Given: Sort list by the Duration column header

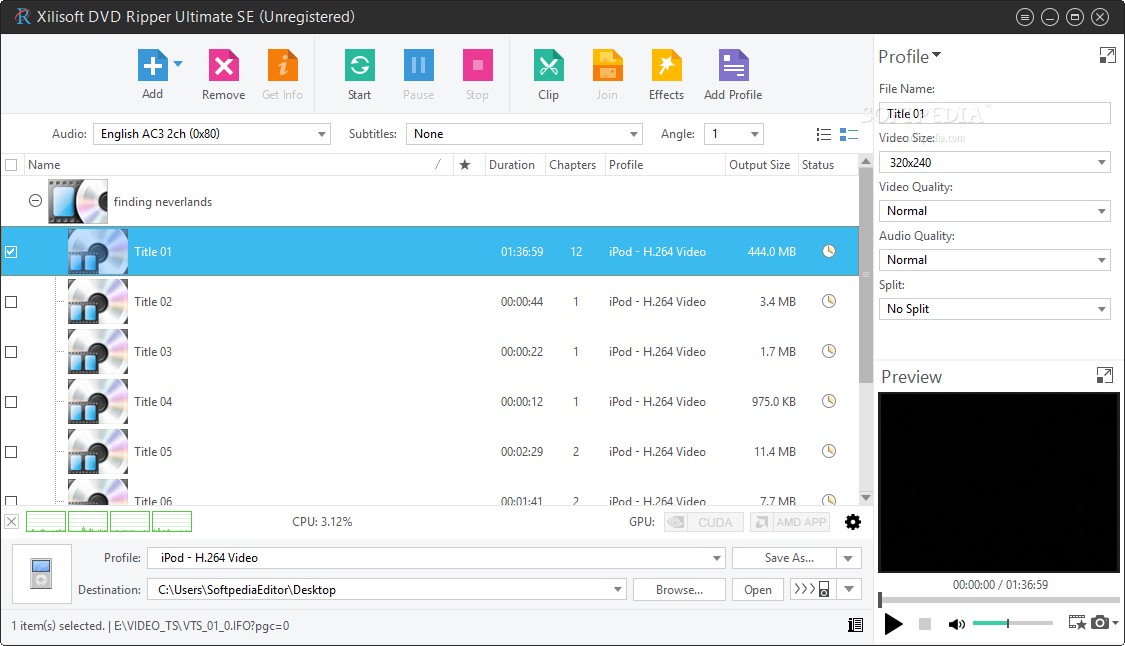Looking at the screenshot, I should (512, 165).
